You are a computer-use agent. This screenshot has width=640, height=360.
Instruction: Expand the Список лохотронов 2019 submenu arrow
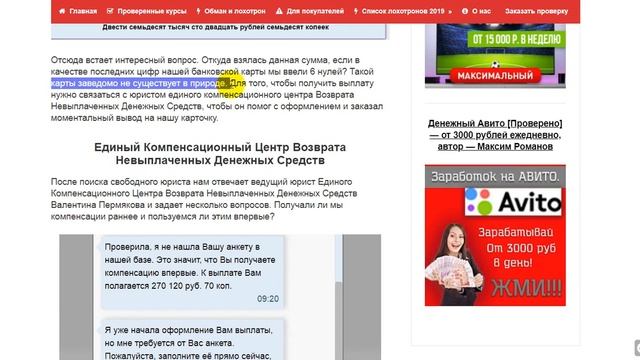coord(450,11)
